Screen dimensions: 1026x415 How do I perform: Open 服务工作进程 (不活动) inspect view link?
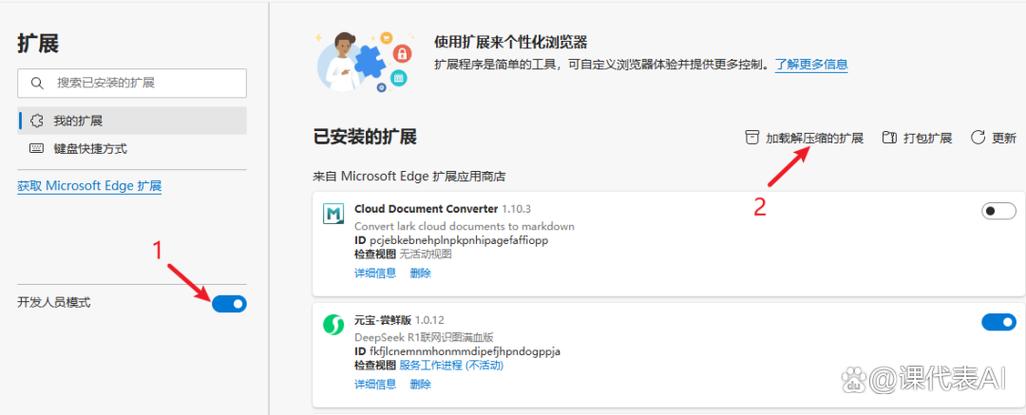[451, 365]
